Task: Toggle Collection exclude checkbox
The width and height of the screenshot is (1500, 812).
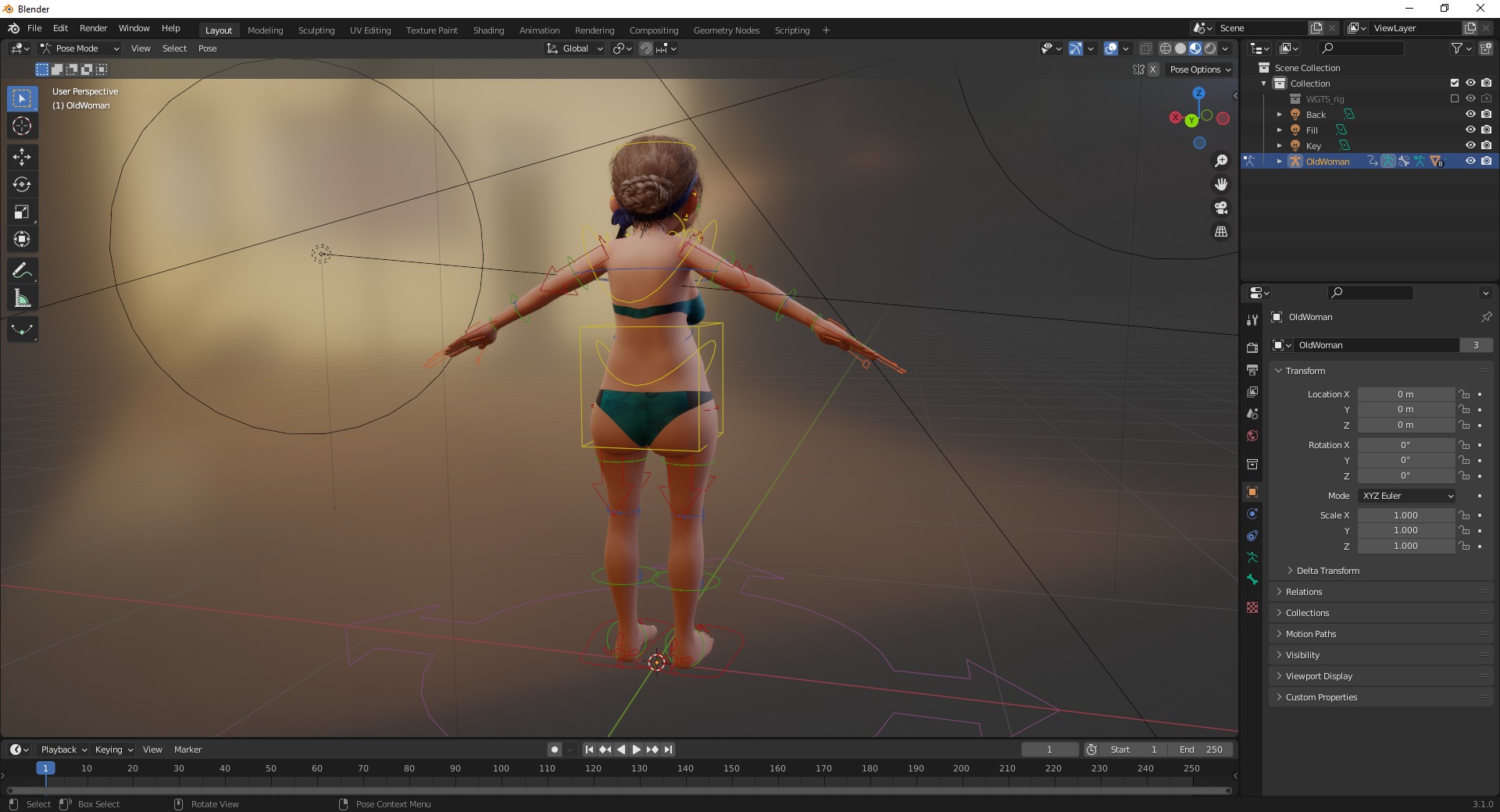Action: (1455, 83)
